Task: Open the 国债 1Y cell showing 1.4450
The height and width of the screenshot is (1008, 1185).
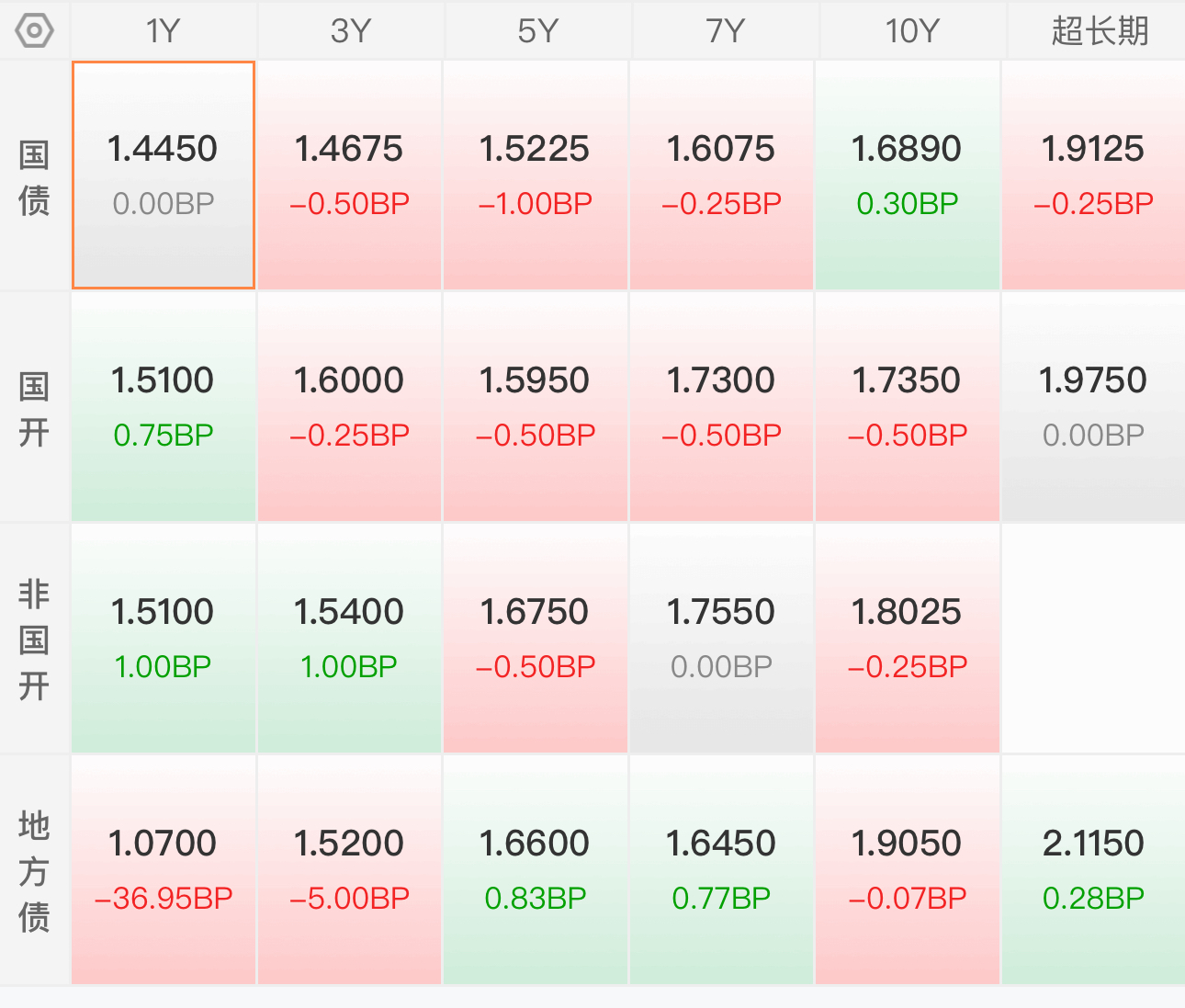Action: coord(164,175)
